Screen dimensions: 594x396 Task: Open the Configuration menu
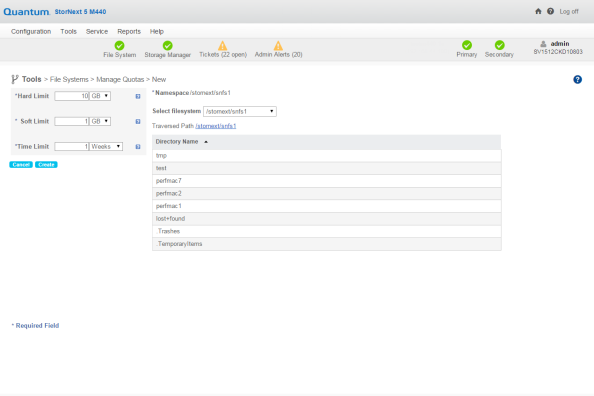coord(31,31)
